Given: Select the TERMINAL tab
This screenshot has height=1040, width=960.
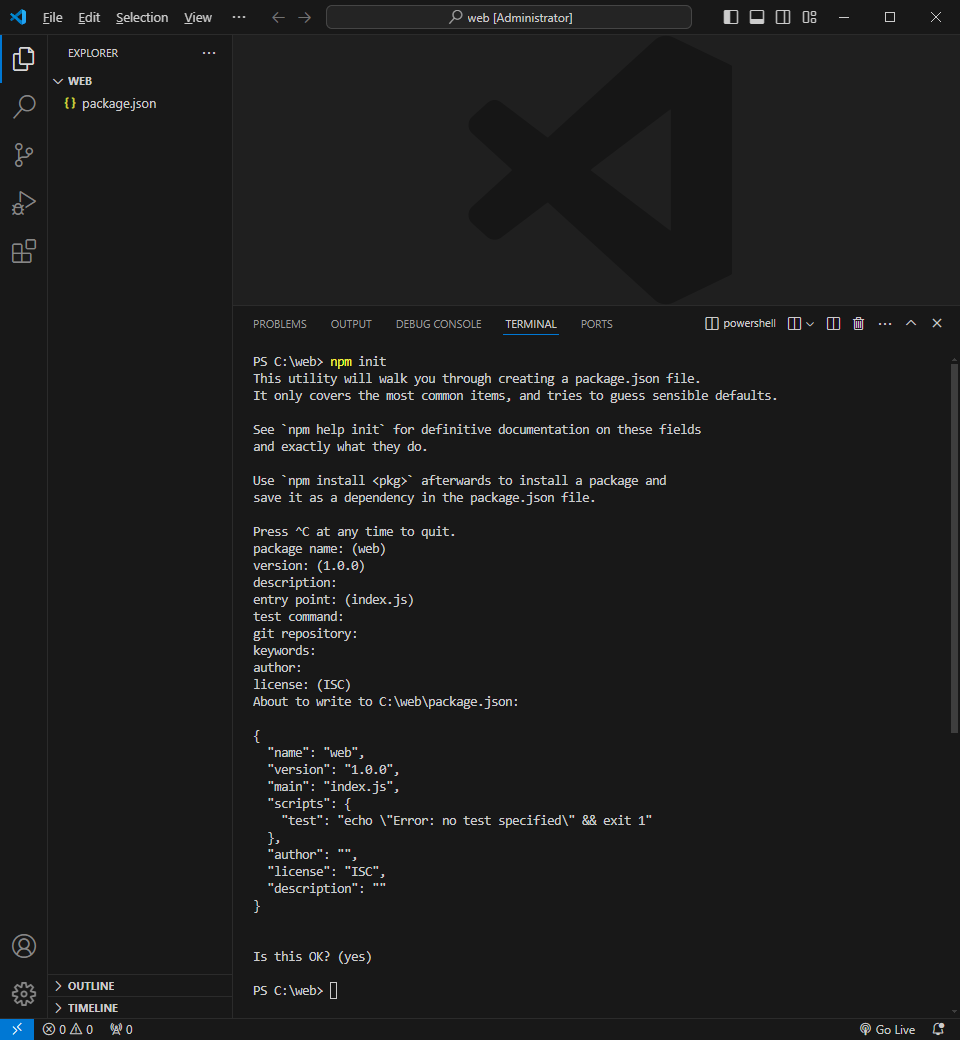Looking at the screenshot, I should coord(531,324).
